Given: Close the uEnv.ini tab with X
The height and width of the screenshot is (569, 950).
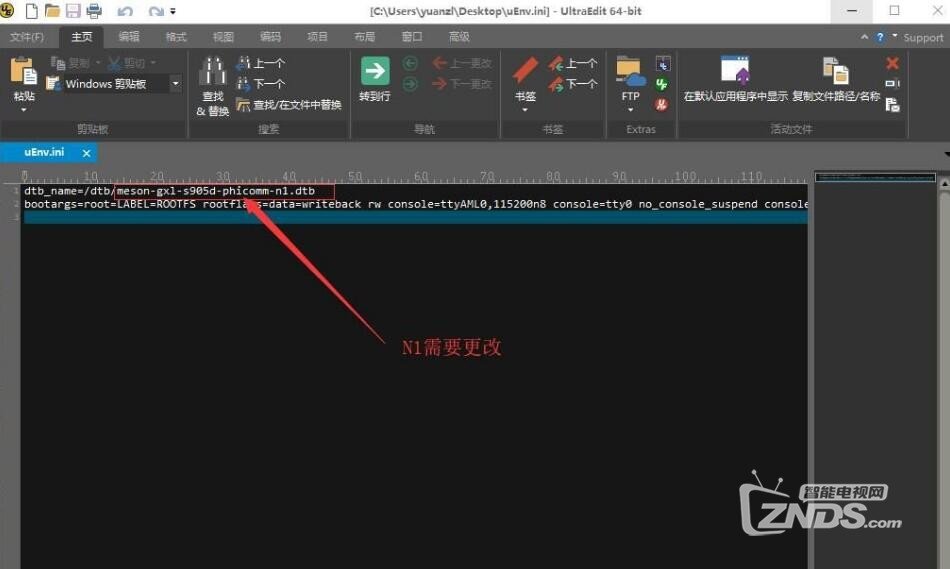Looking at the screenshot, I should (x=87, y=153).
